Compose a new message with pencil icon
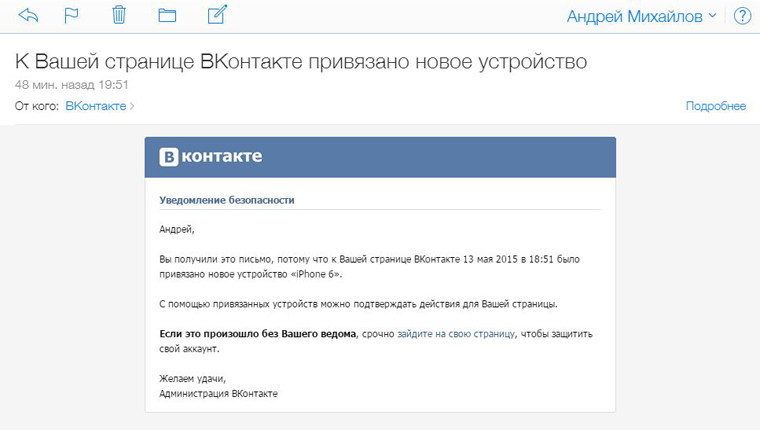 217,15
